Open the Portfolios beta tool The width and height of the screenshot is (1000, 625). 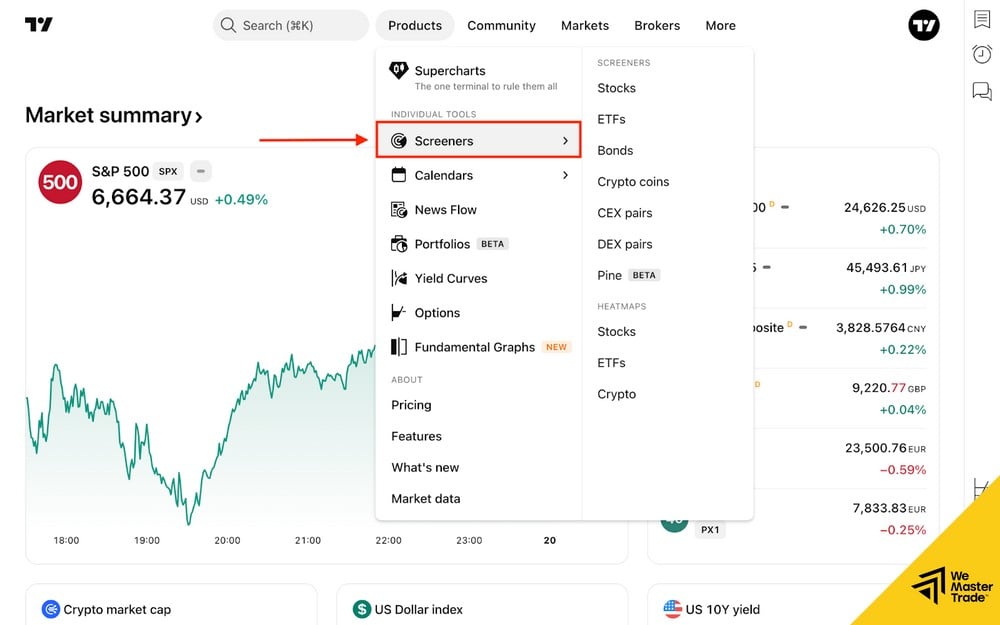(x=443, y=243)
